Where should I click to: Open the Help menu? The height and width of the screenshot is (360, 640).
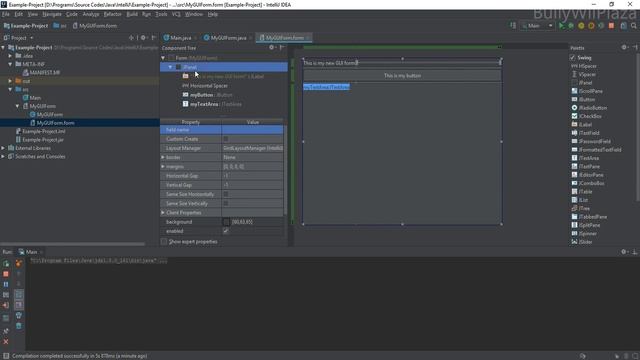213,14
